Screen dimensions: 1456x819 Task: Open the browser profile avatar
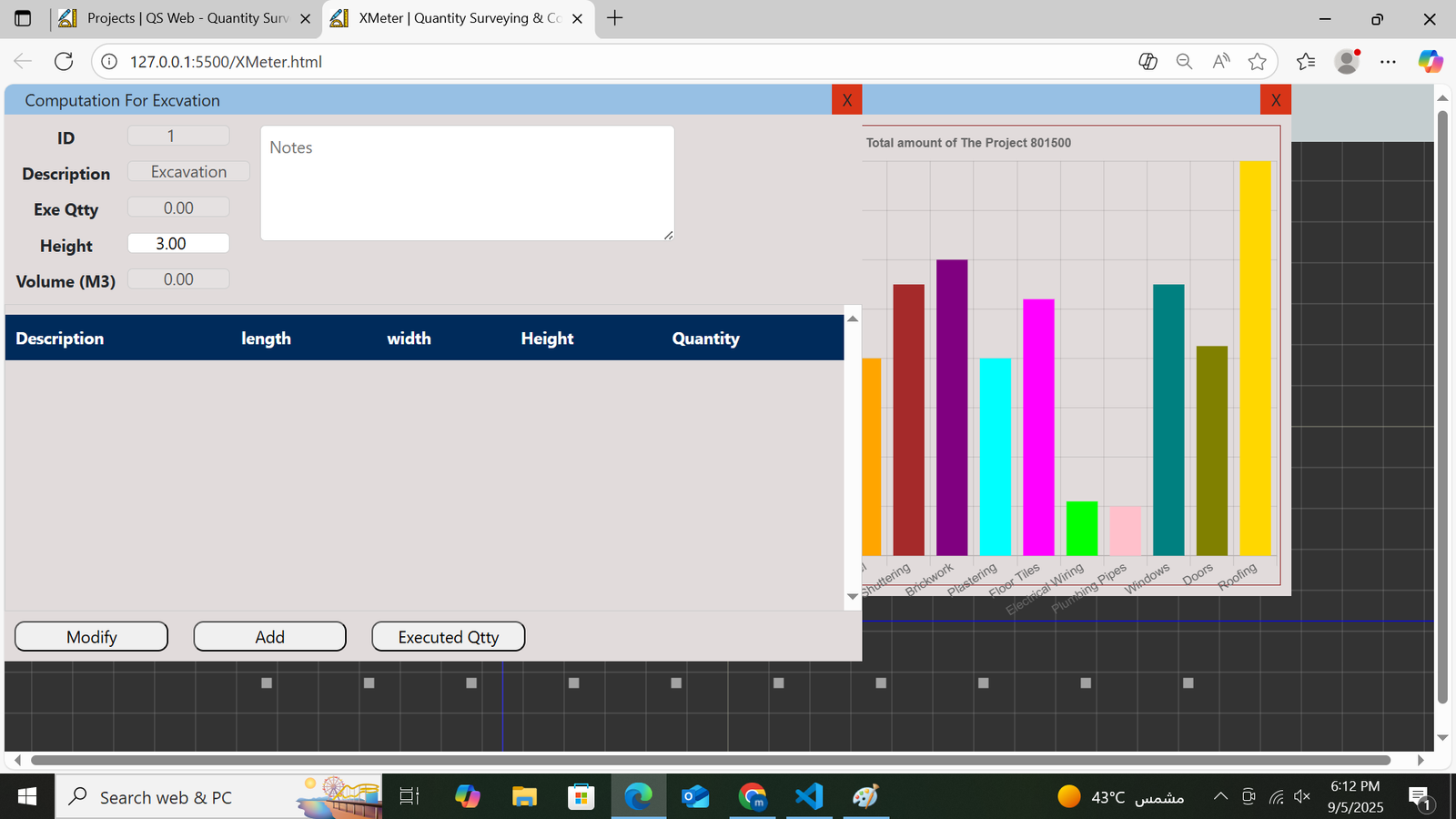[1347, 62]
